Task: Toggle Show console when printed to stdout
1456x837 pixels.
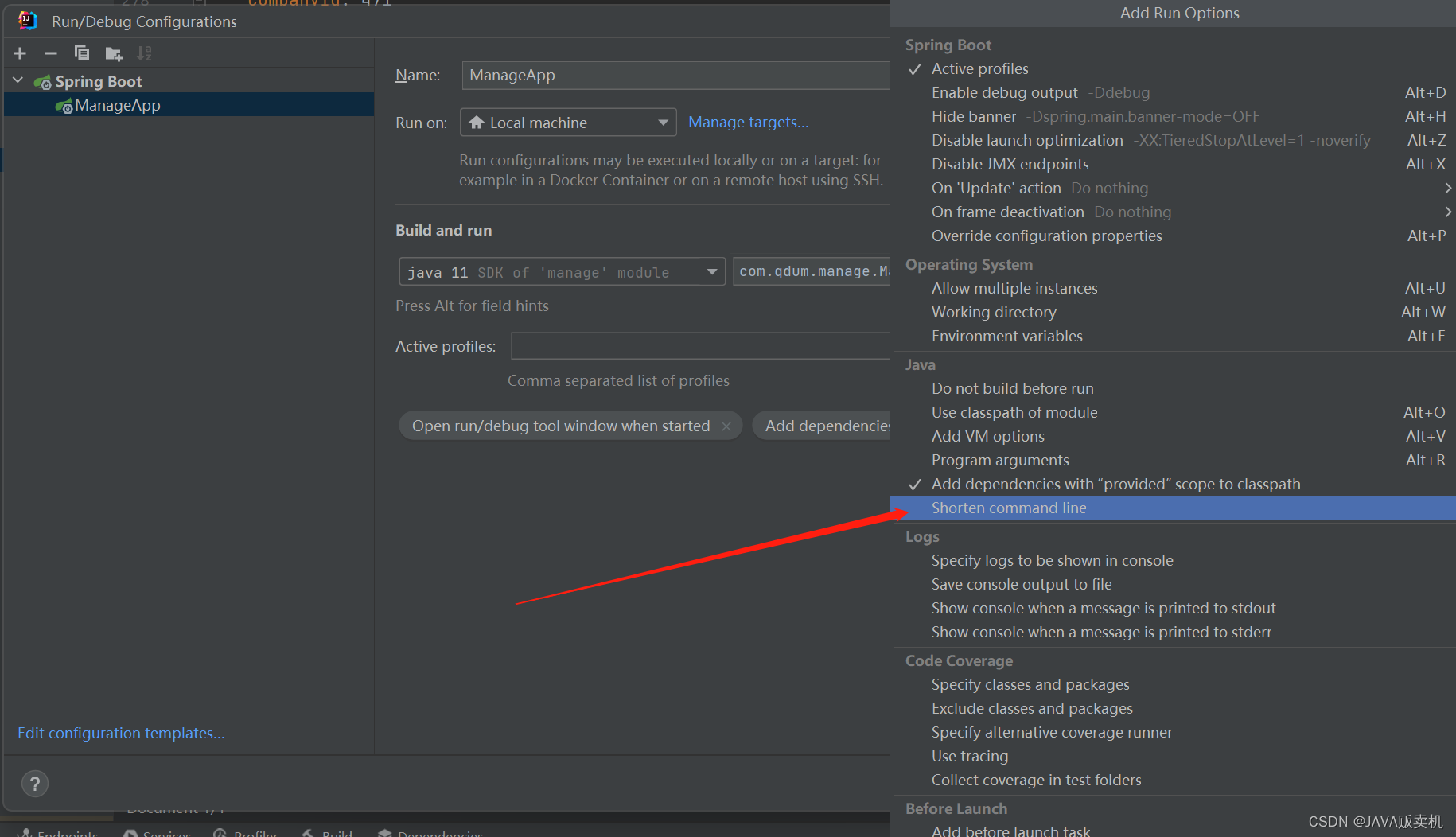Action: pos(1173,608)
